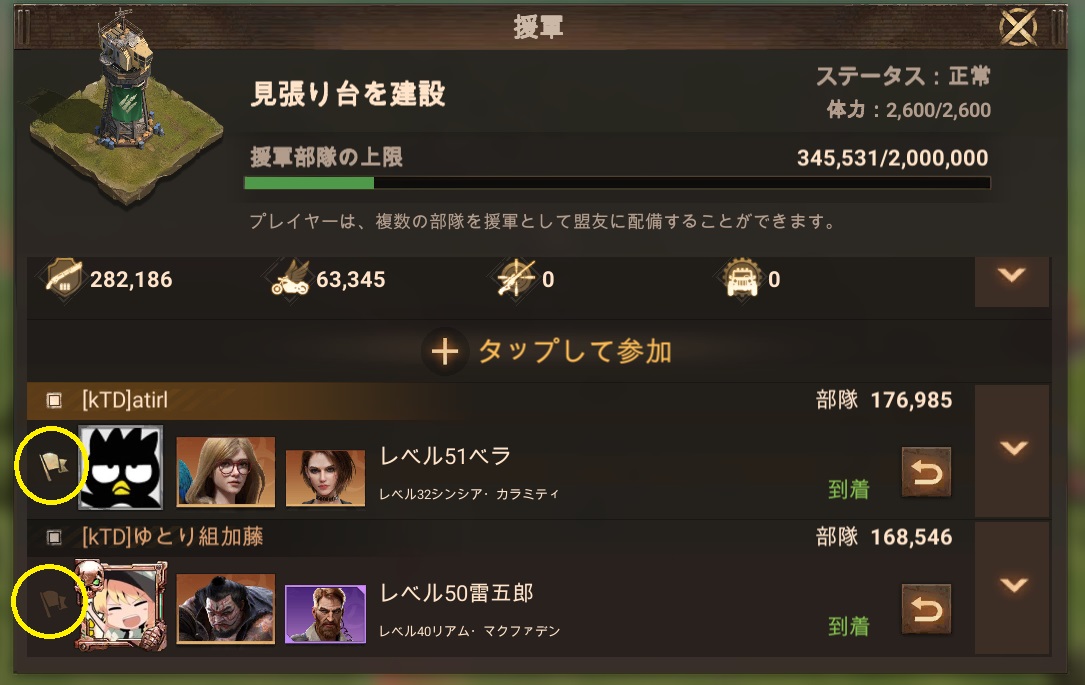The width and height of the screenshot is (1085, 685).
Task: Click the flag icon beside ゆとり組加藤's avatar
Action: [53, 603]
